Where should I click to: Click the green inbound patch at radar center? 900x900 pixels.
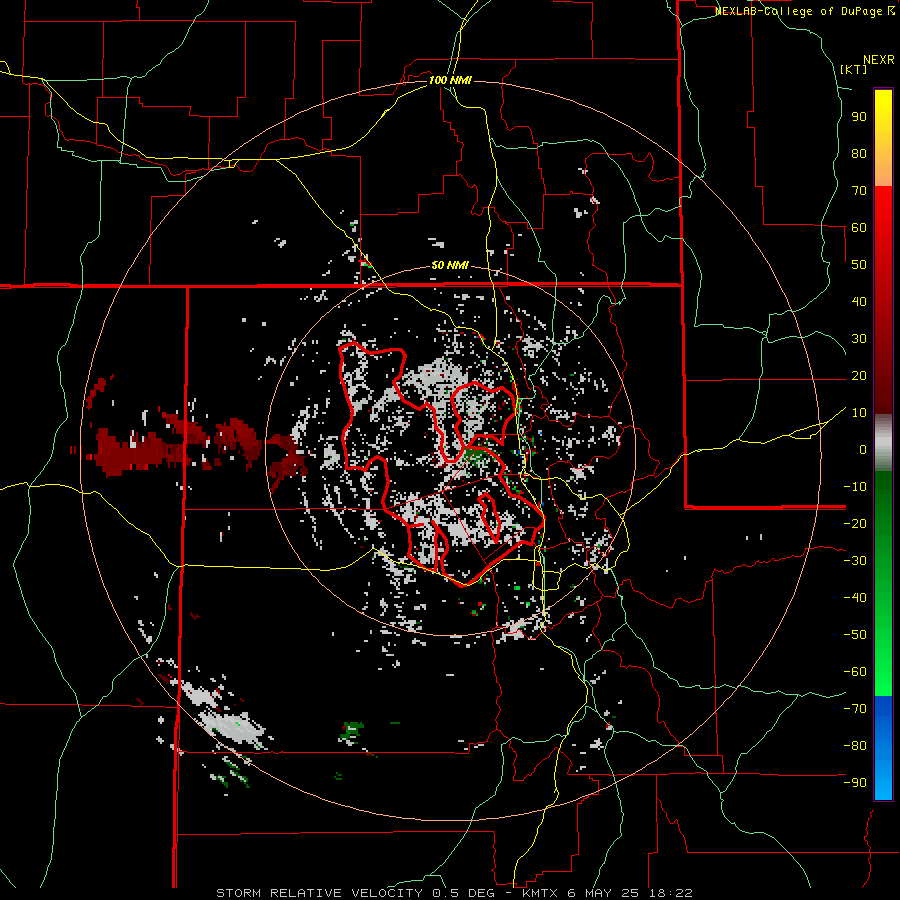(475, 457)
